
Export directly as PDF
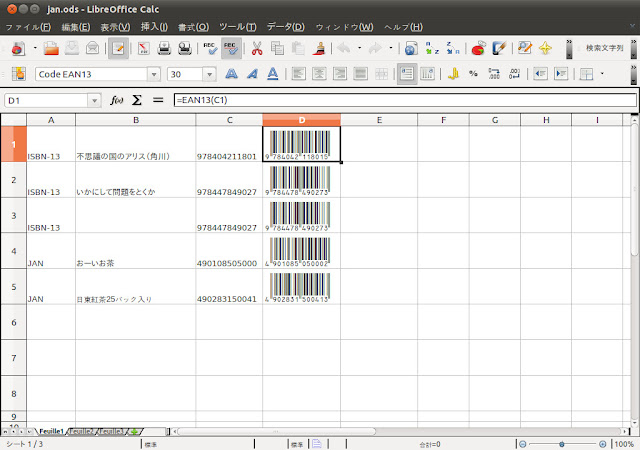143,49
